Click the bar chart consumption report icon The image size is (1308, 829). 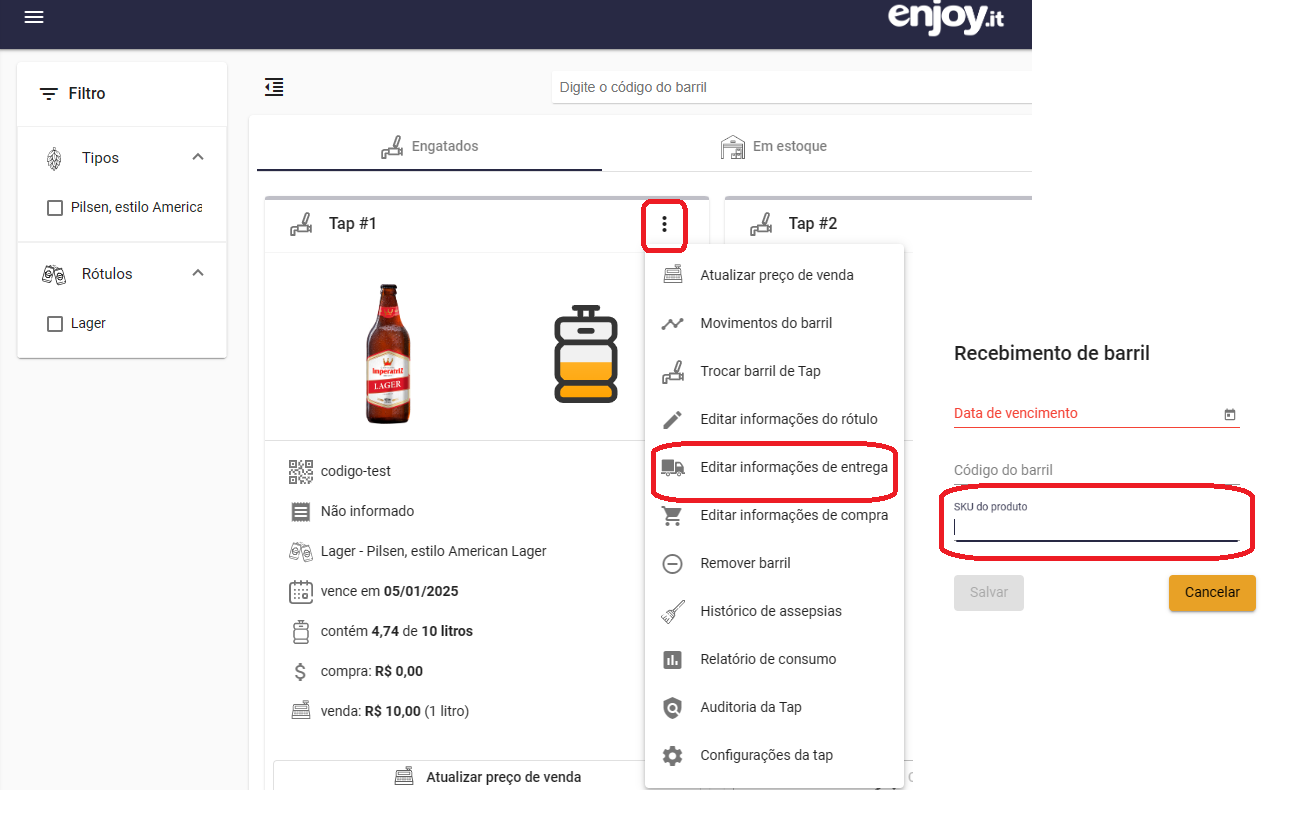pos(673,659)
